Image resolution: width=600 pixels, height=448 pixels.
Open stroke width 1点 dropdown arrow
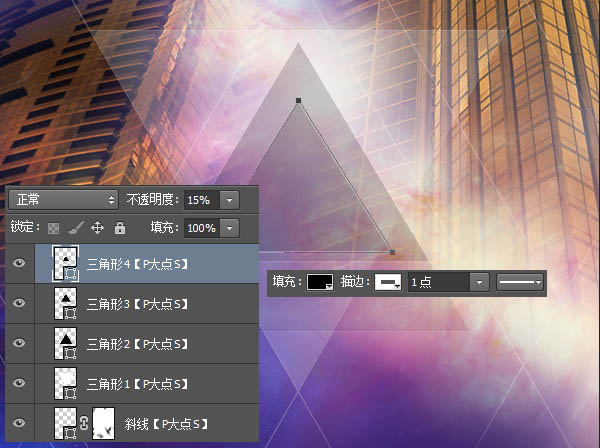tap(479, 282)
